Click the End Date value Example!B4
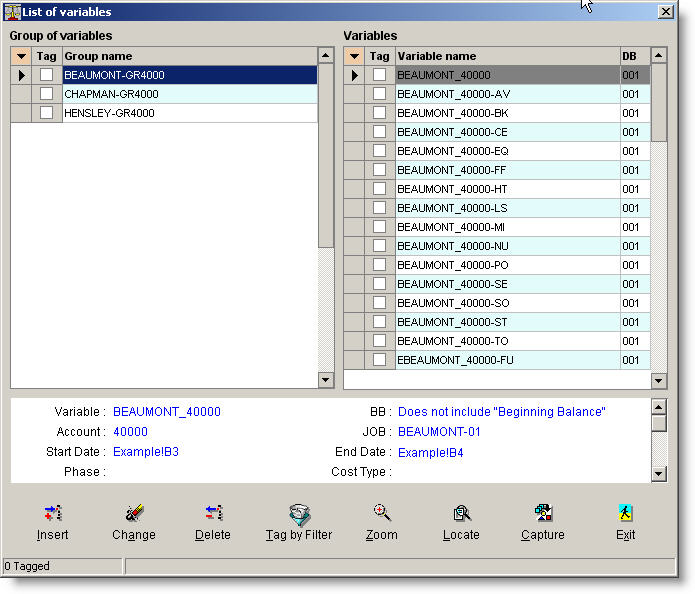Image resolution: width=695 pixels, height=594 pixels. click(430, 453)
